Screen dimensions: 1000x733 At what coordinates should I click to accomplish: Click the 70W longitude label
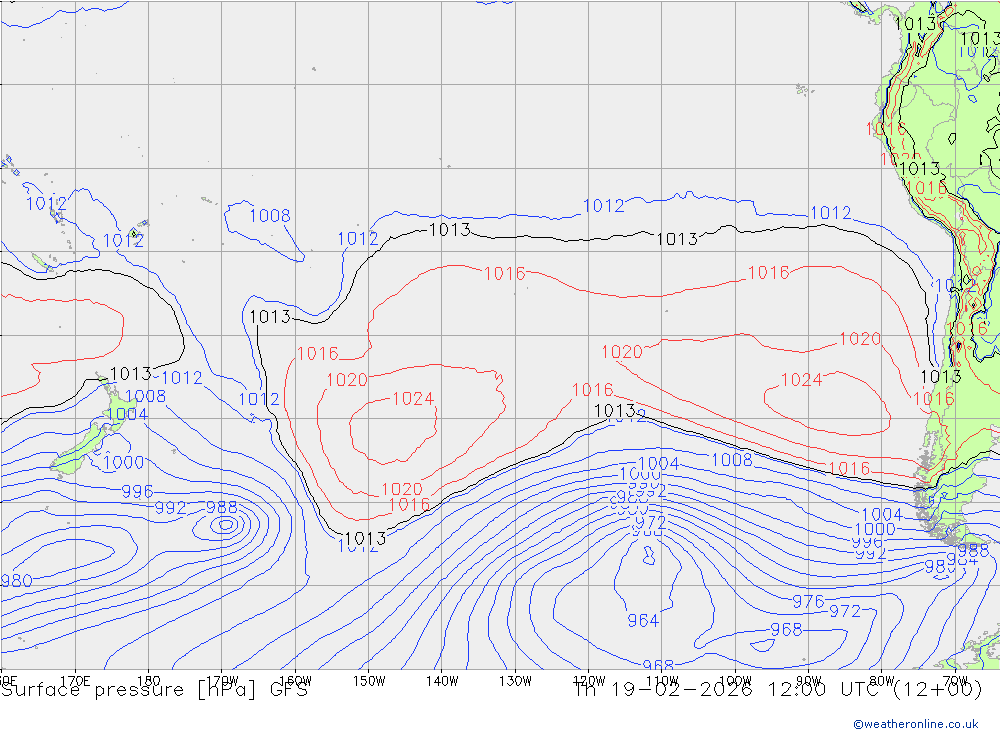955,681
